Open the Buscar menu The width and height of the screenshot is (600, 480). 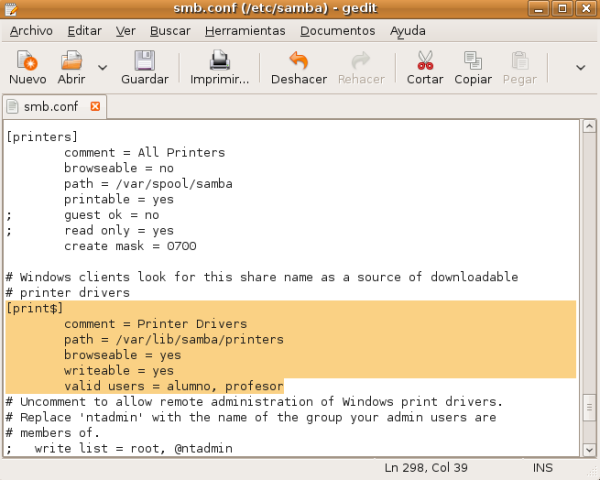click(x=170, y=31)
